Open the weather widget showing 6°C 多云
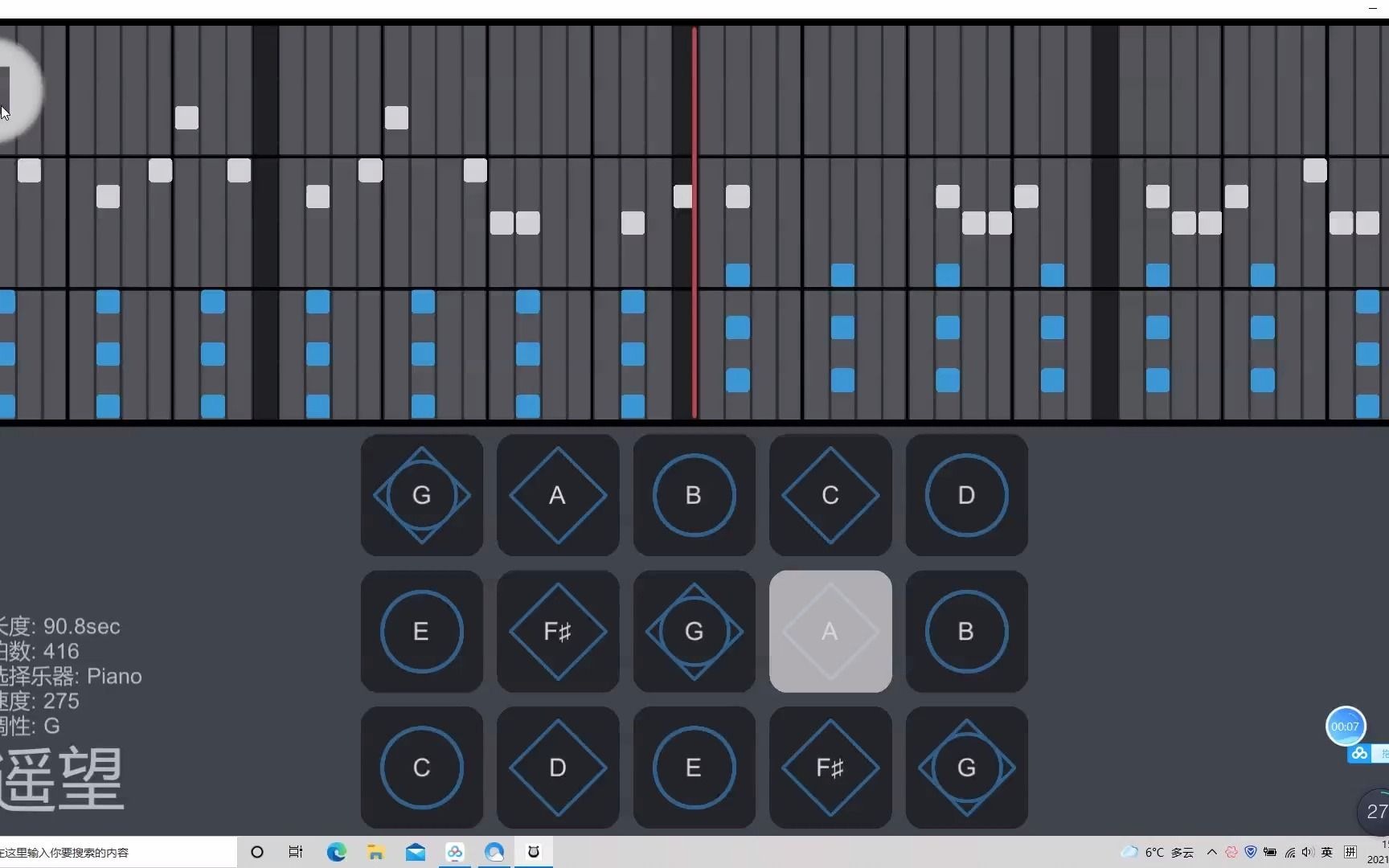The image size is (1389, 868). tap(1157, 852)
